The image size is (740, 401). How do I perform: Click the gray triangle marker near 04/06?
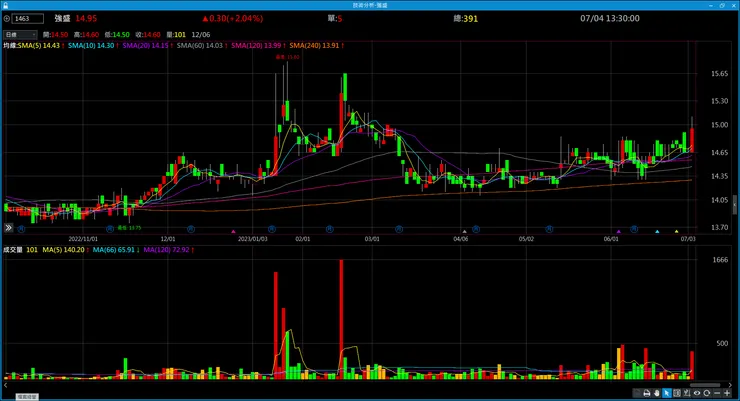(464, 232)
